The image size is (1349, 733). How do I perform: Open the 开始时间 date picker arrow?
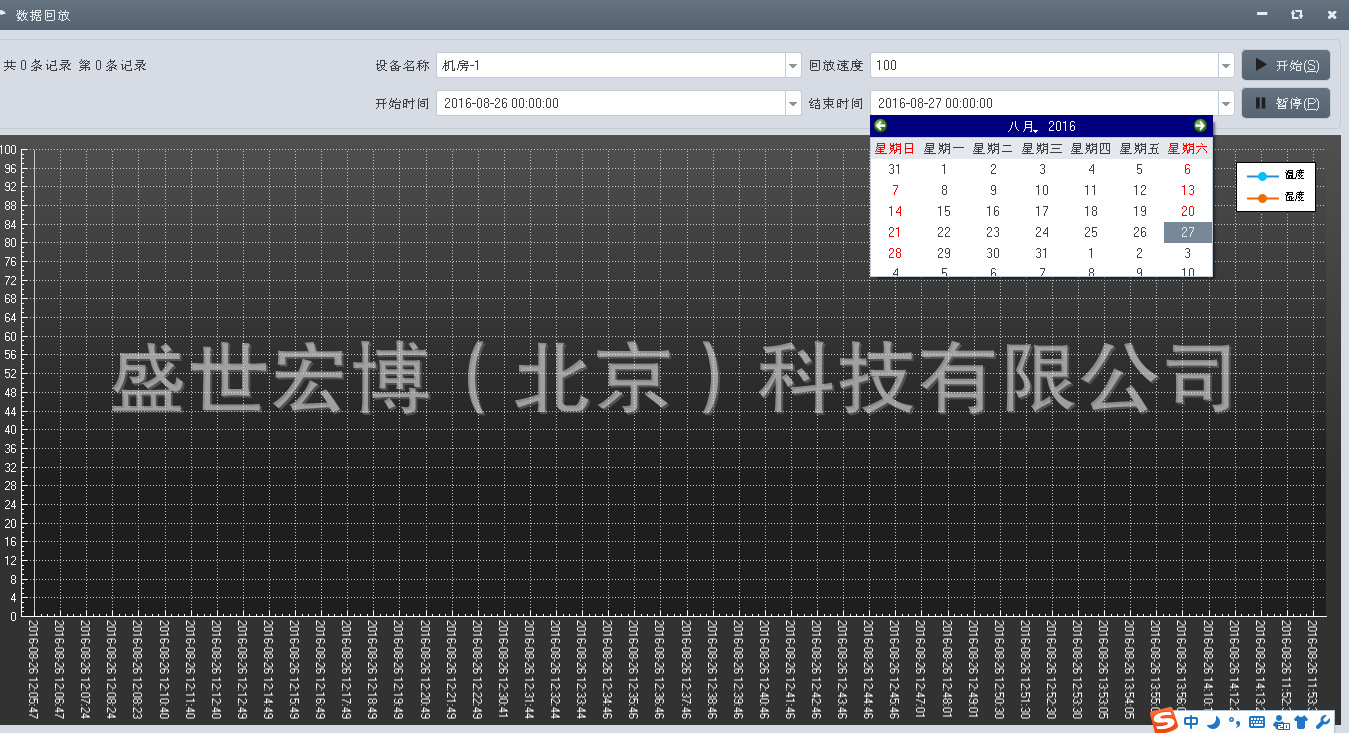(x=793, y=103)
